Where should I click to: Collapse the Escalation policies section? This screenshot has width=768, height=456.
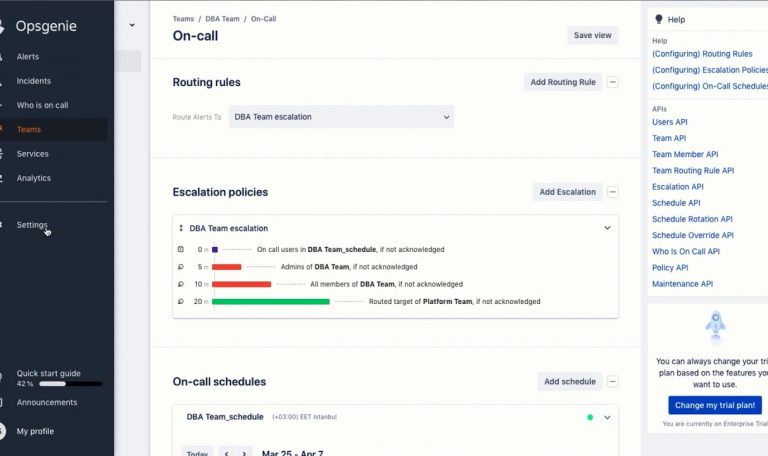click(x=612, y=192)
